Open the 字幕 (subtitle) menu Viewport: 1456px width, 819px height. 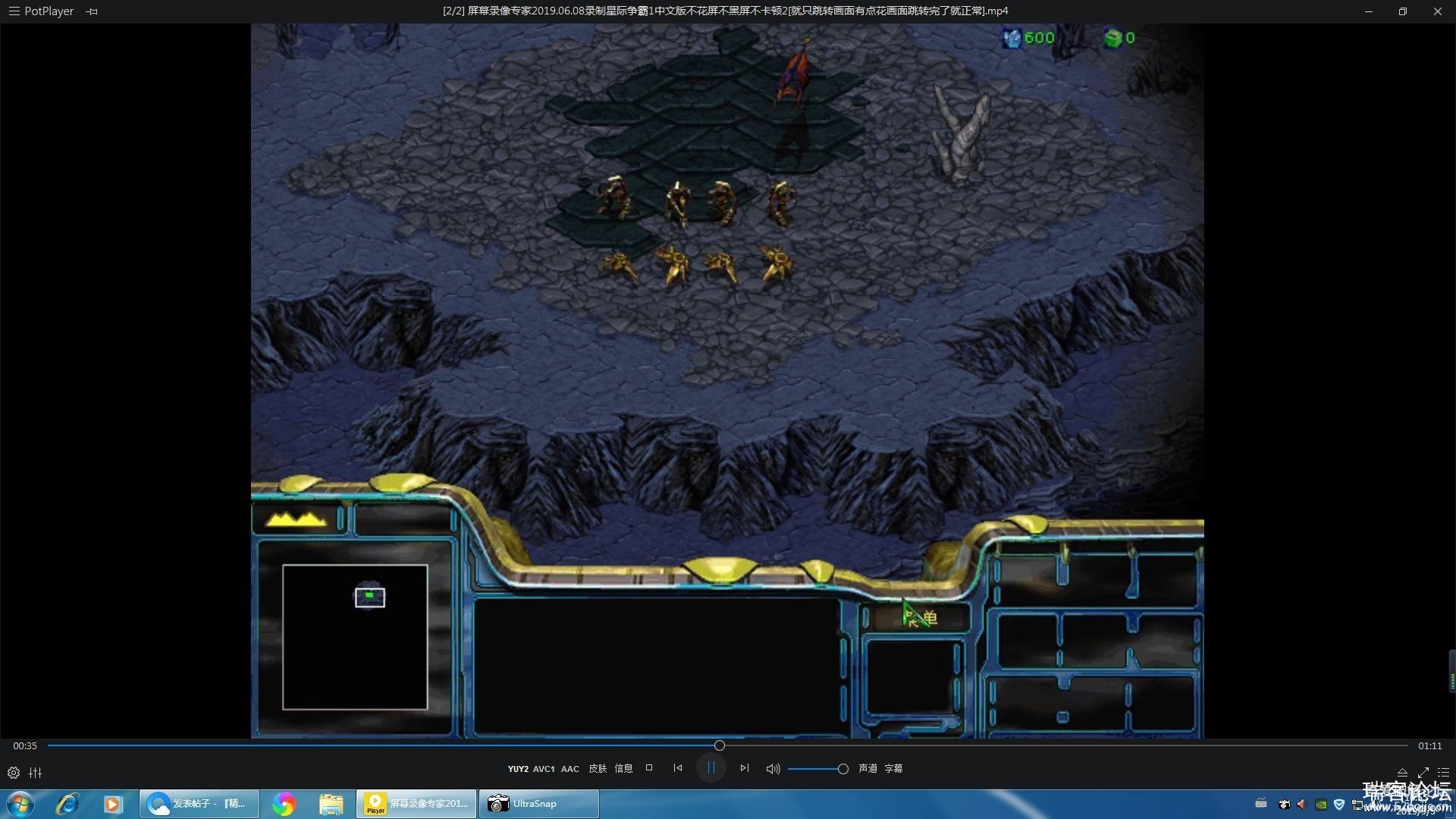coord(893,768)
